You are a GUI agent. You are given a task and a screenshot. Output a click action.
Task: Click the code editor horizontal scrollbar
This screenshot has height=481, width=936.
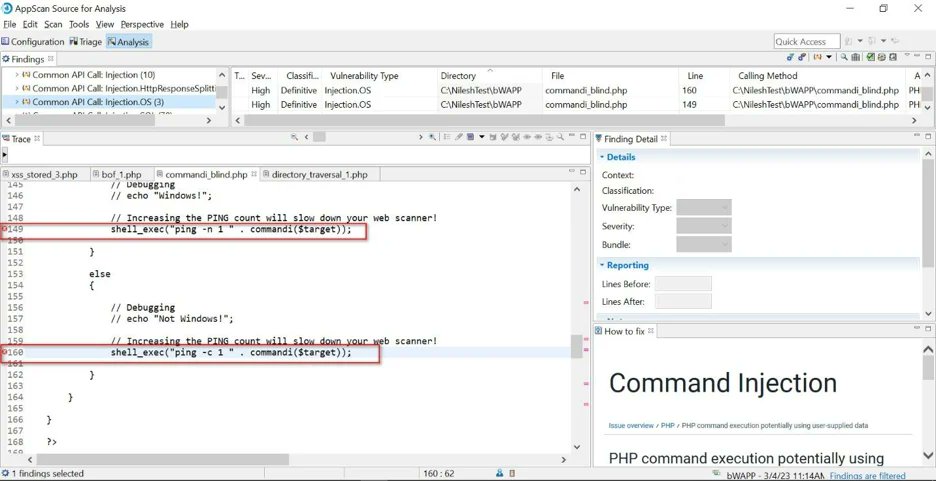pos(162,460)
